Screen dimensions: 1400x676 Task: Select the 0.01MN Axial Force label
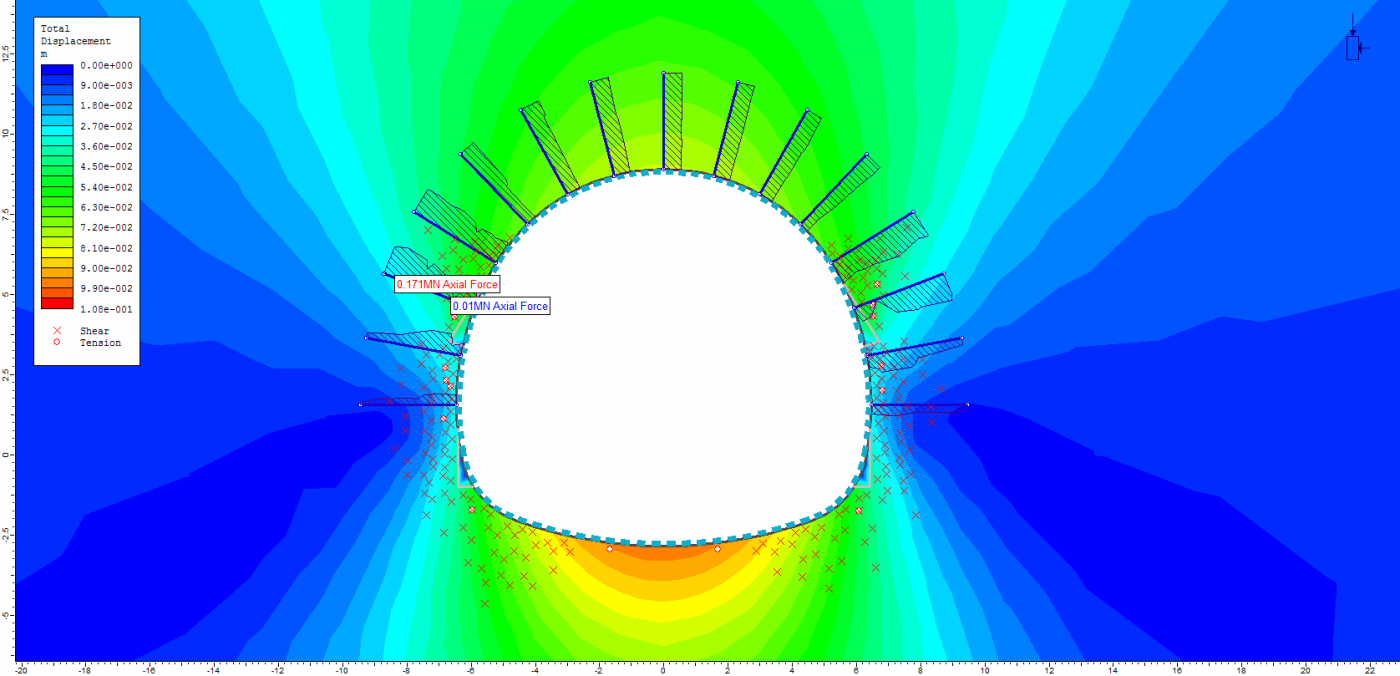pos(500,306)
